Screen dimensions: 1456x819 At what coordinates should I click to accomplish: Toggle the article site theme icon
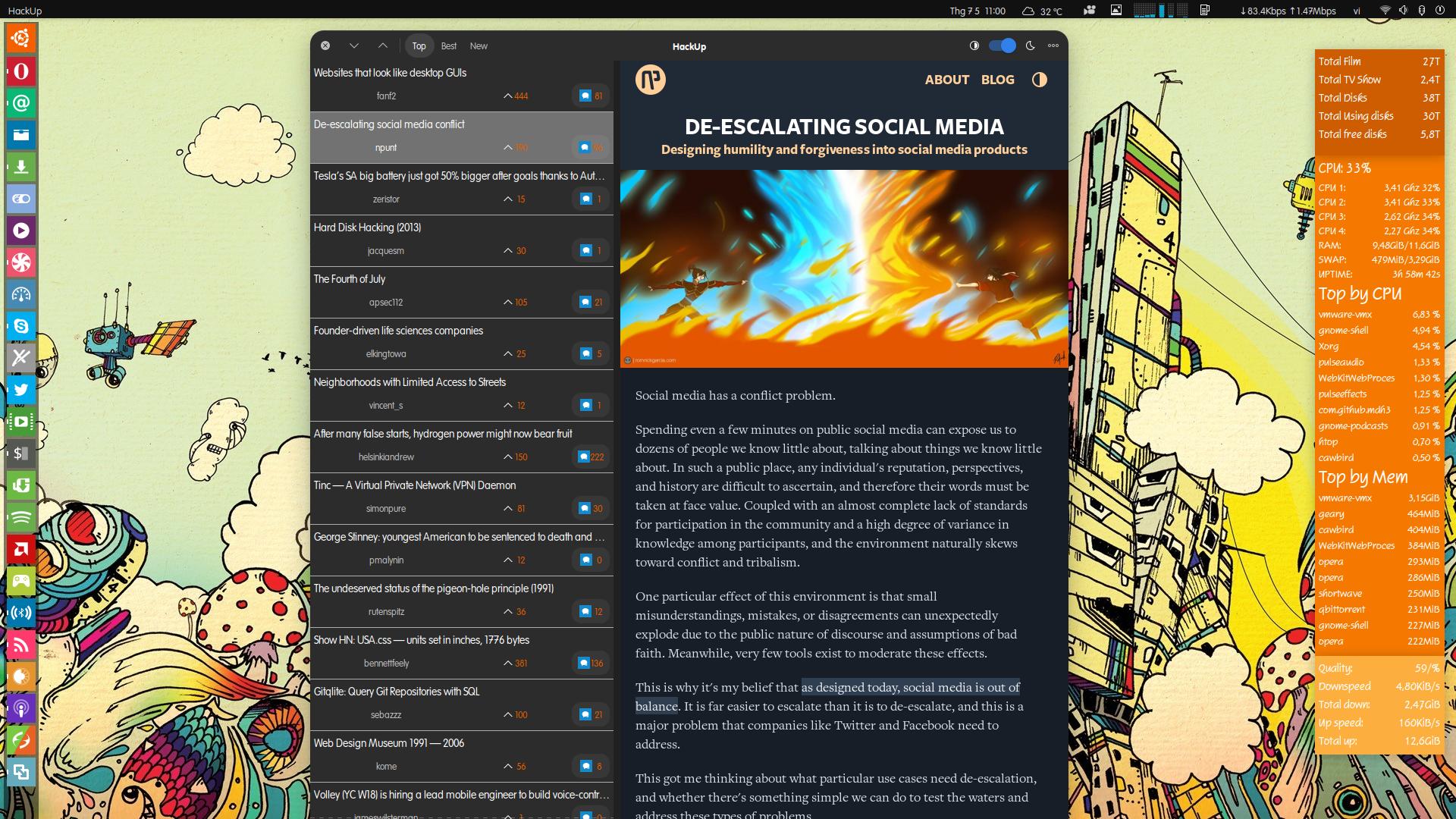tap(1040, 80)
